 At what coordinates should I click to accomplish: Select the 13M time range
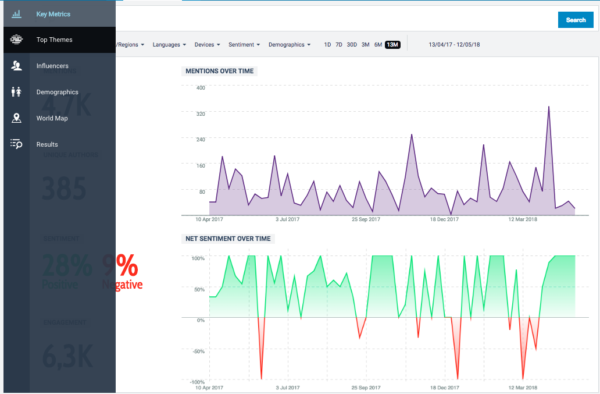(x=393, y=45)
